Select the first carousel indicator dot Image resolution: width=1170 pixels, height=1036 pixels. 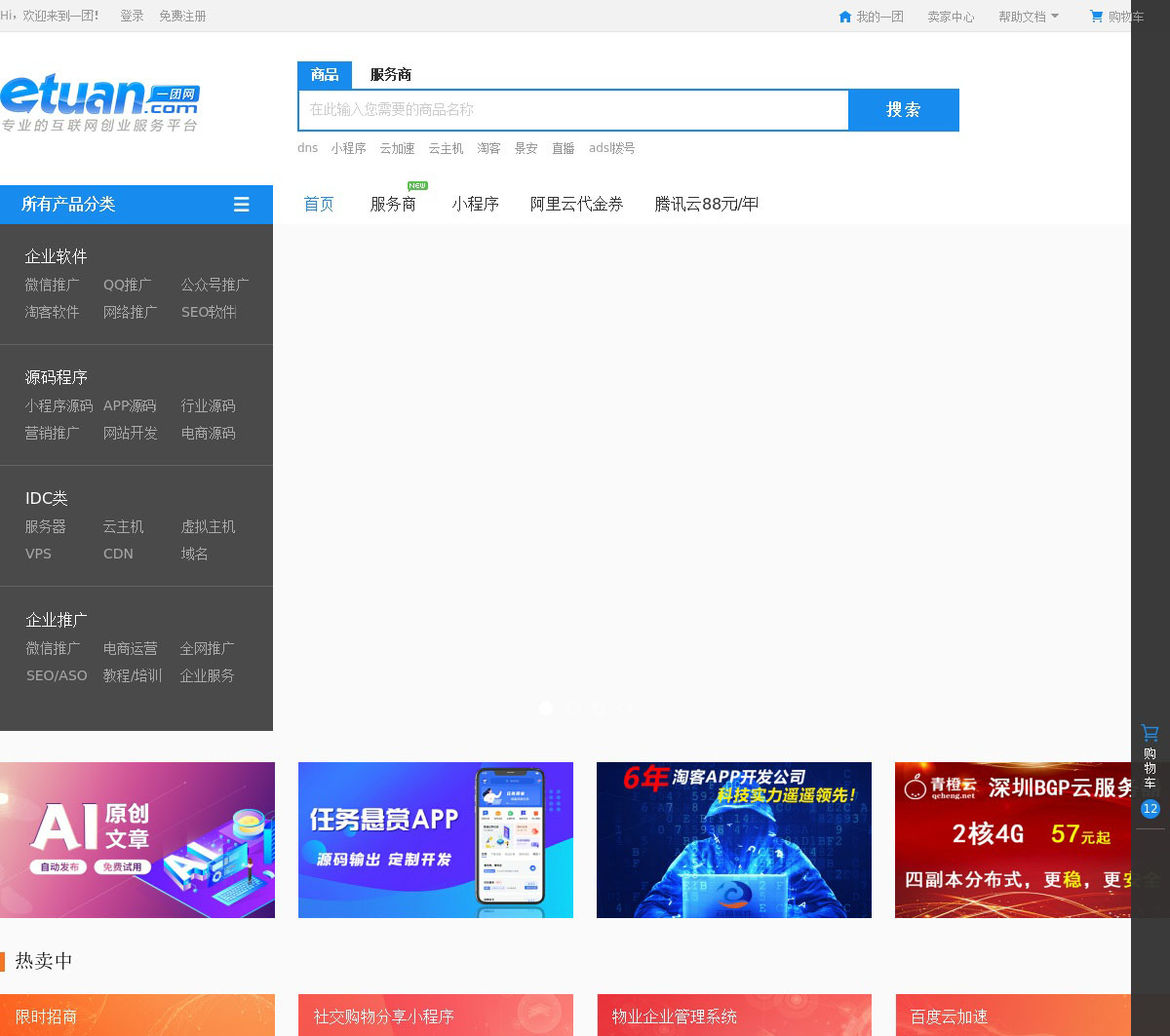[546, 709]
